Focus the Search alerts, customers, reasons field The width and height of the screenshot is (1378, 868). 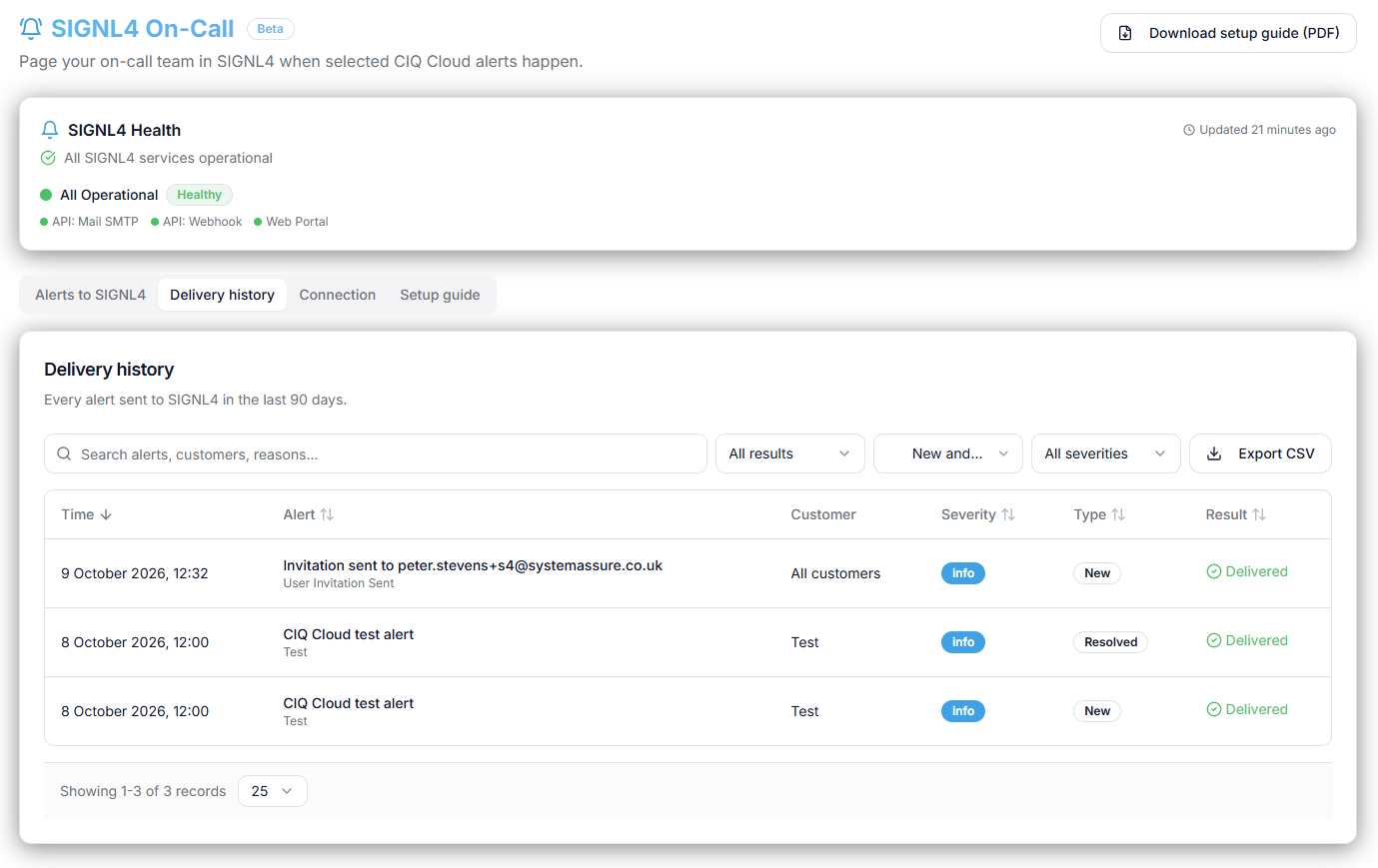coord(376,453)
